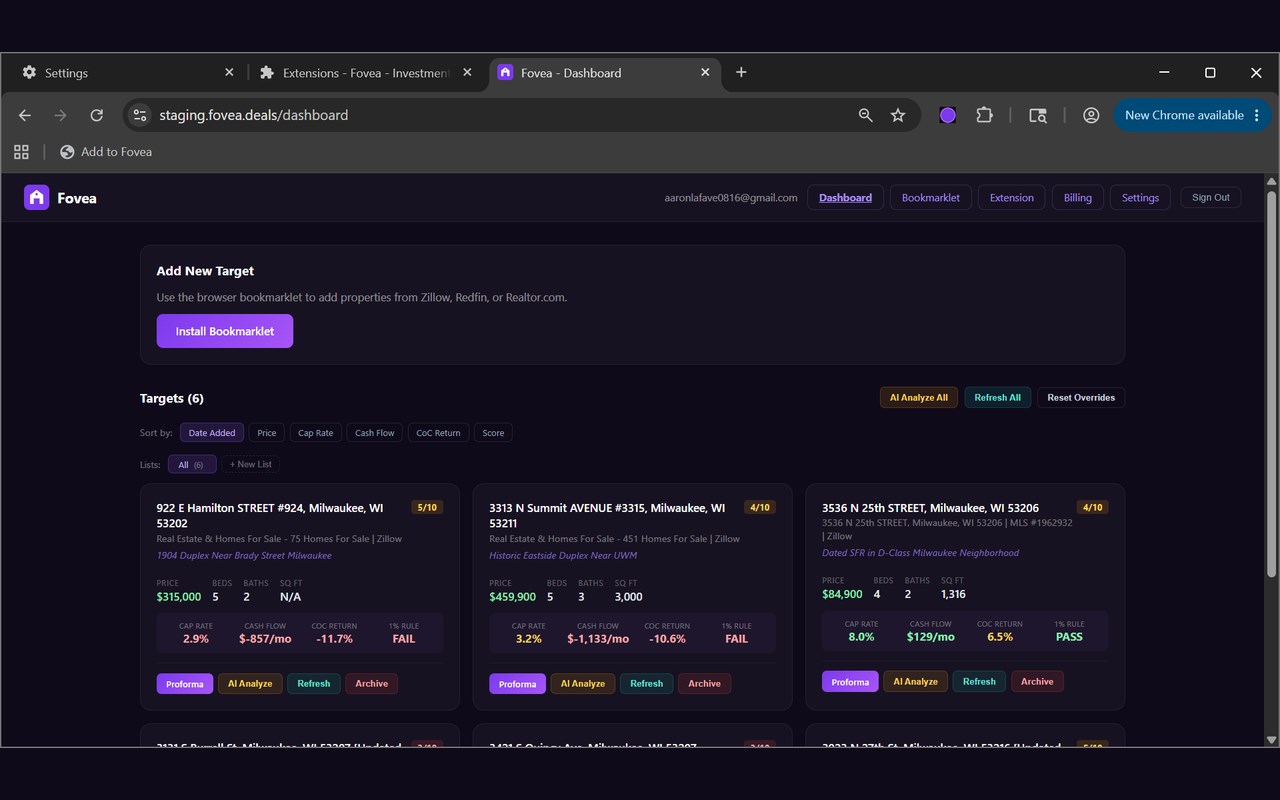Click the browser back arrow
This screenshot has width=1280, height=800.
click(x=25, y=115)
